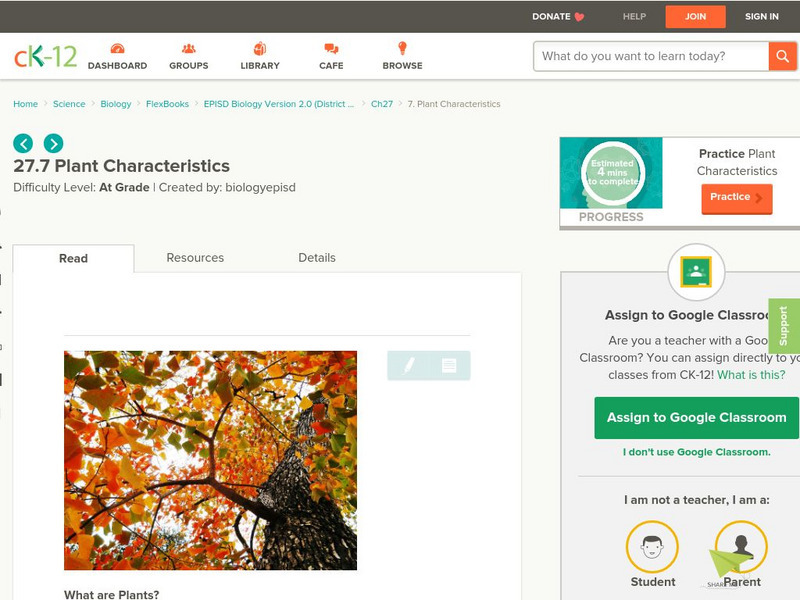Open the Dashboard gauge icon
Screen dimensions: 800x600
(x=117, y=49)
